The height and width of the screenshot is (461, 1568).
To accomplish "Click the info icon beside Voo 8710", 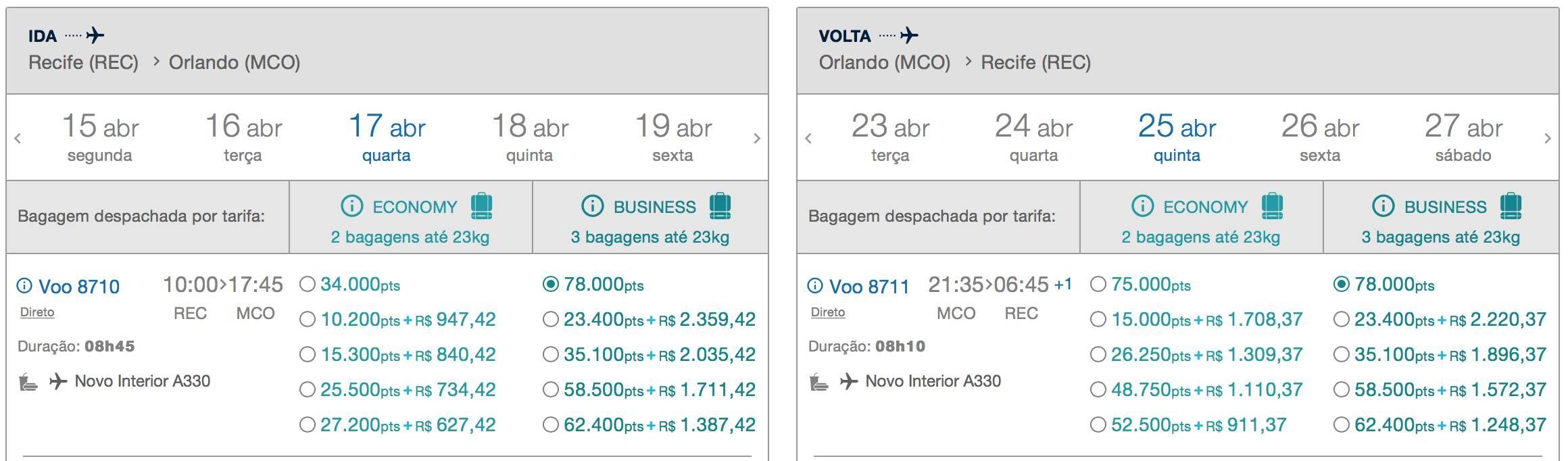I will pos(24,286).
